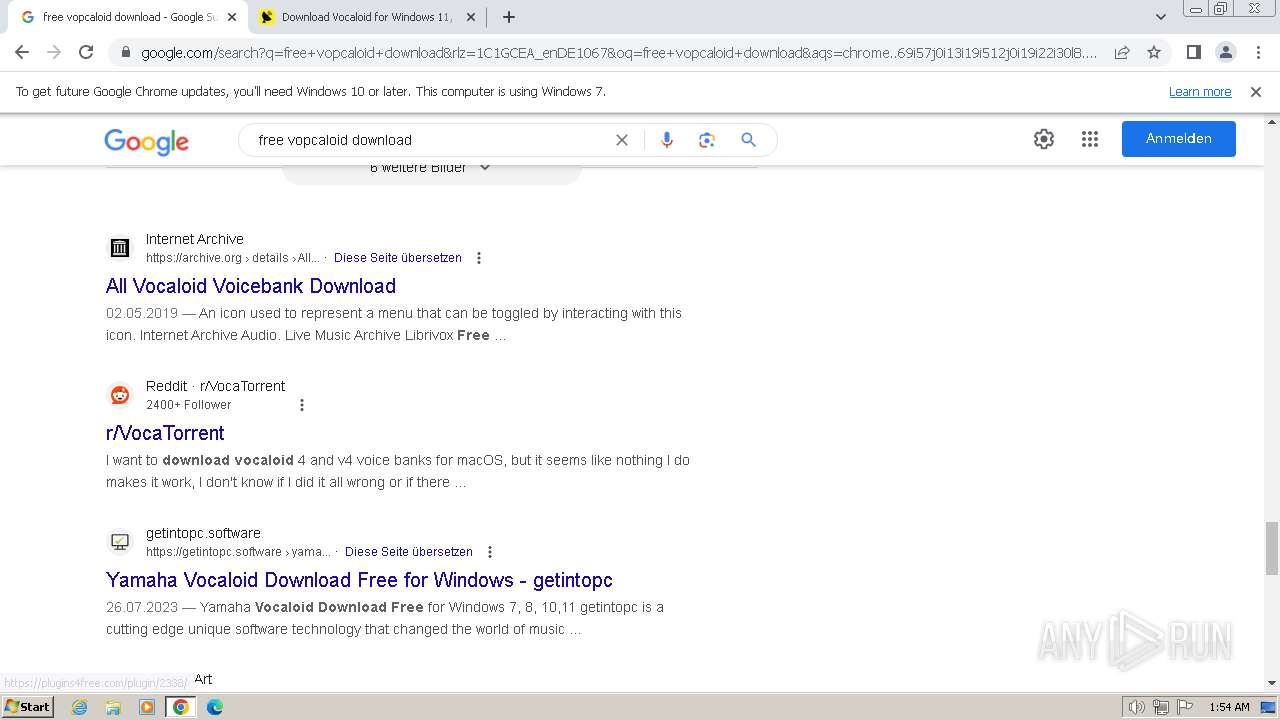This screenshot has width=1280, height=720.
Task: Switch to 'Download Vocaloid for Windows' tab
Action: [366, 17]
